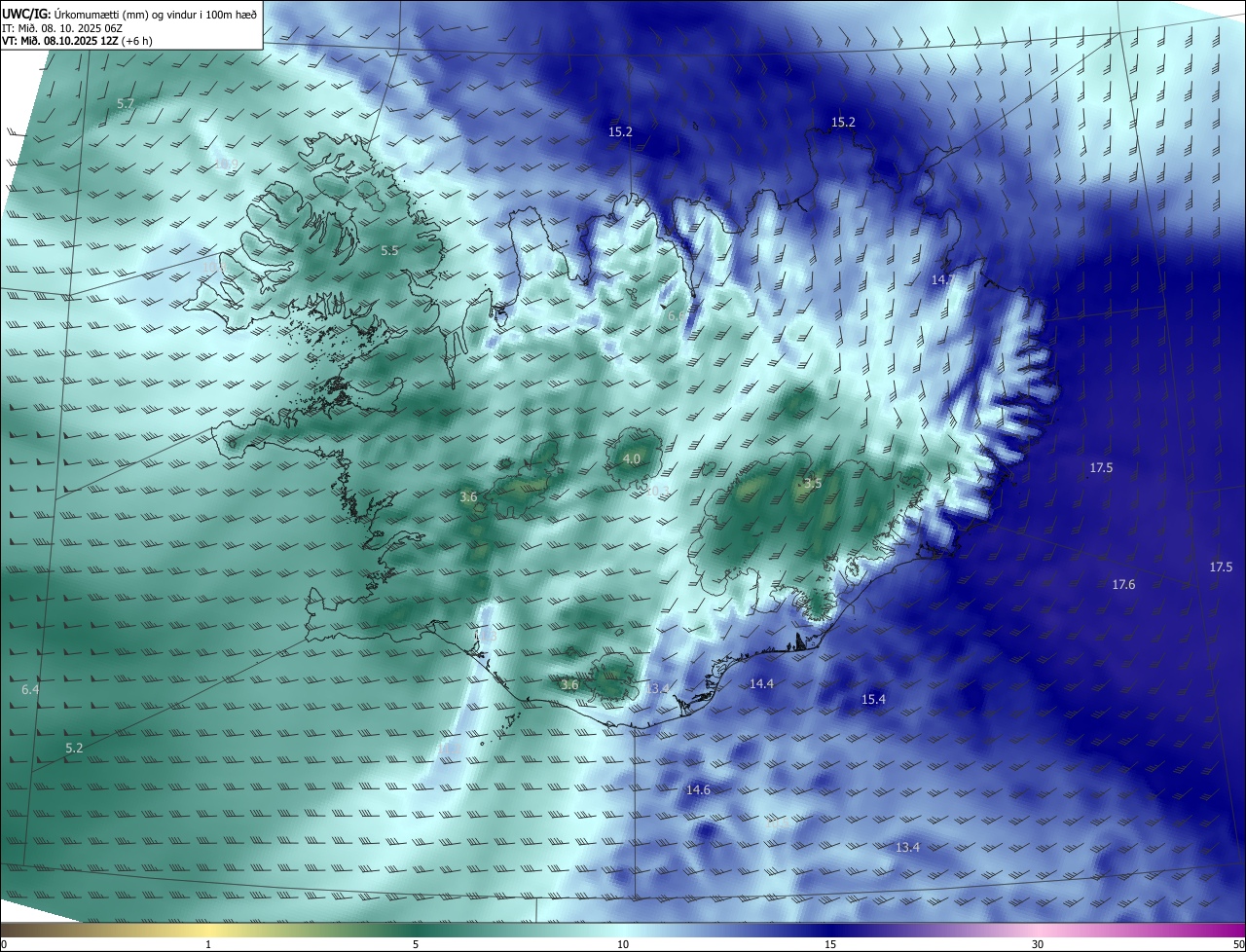Viewport: 1246px width, 952px height.
Task: Click the 0 tick on the colour scale
Action: pos(4,944)
